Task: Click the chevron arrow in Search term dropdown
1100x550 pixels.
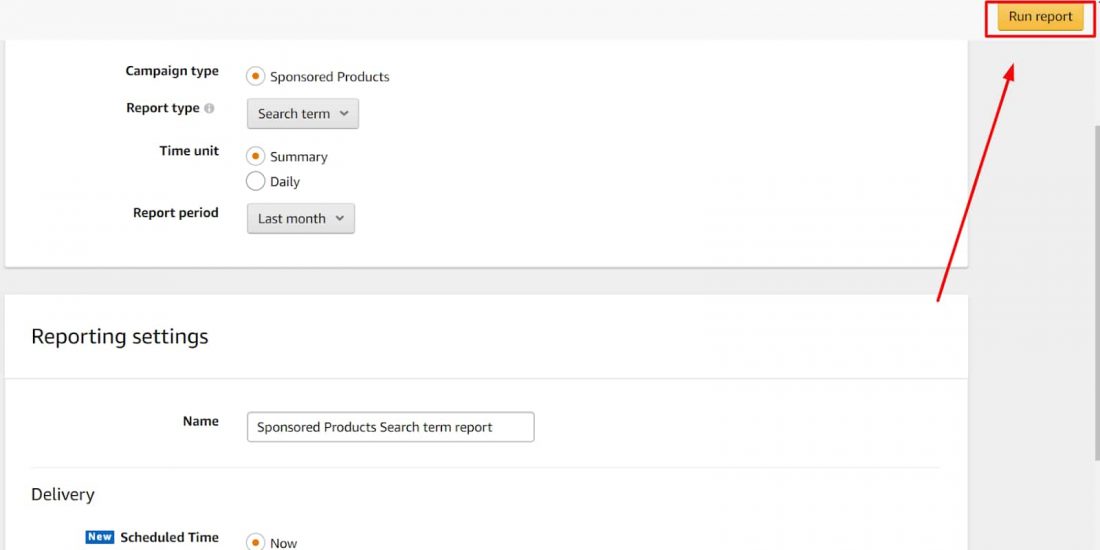Action: click(x=344, y=114)
